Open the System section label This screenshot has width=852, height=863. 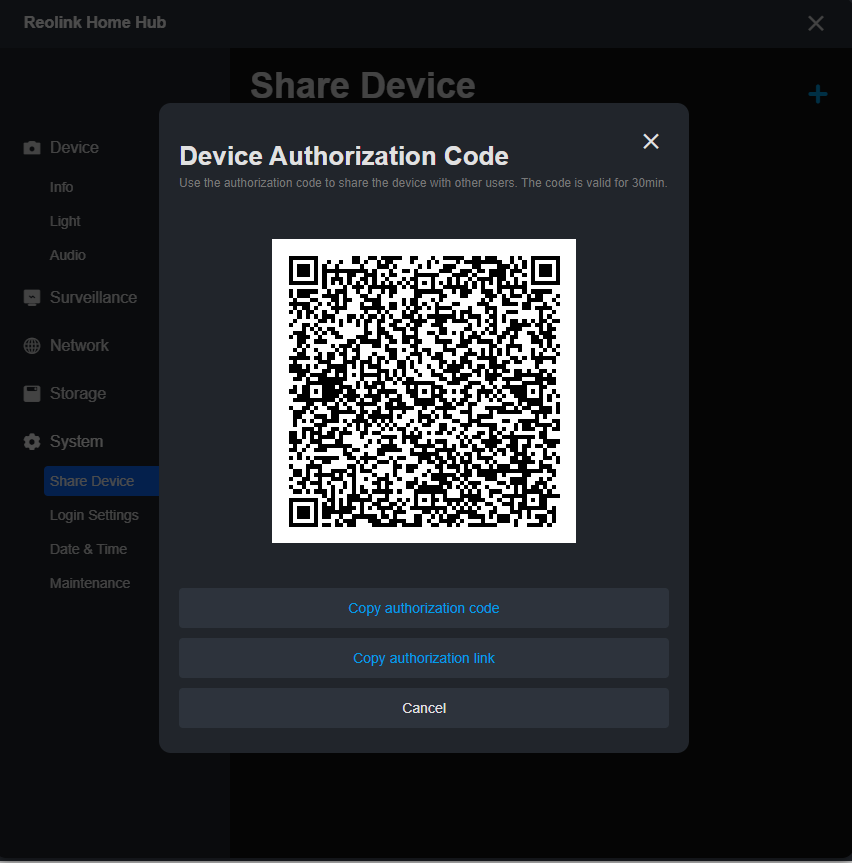click(77, 441)
